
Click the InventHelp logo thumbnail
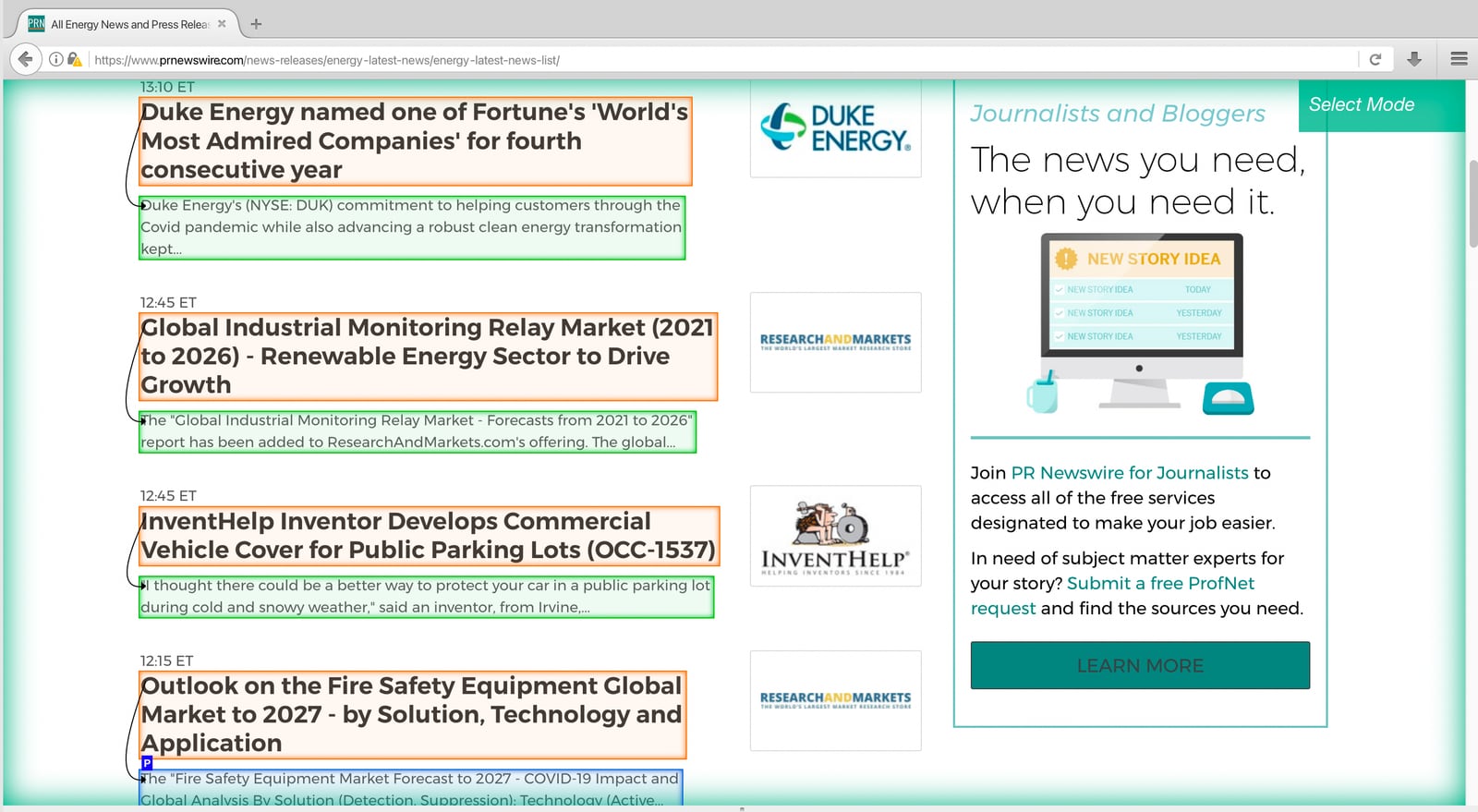(x=835, y=536)
